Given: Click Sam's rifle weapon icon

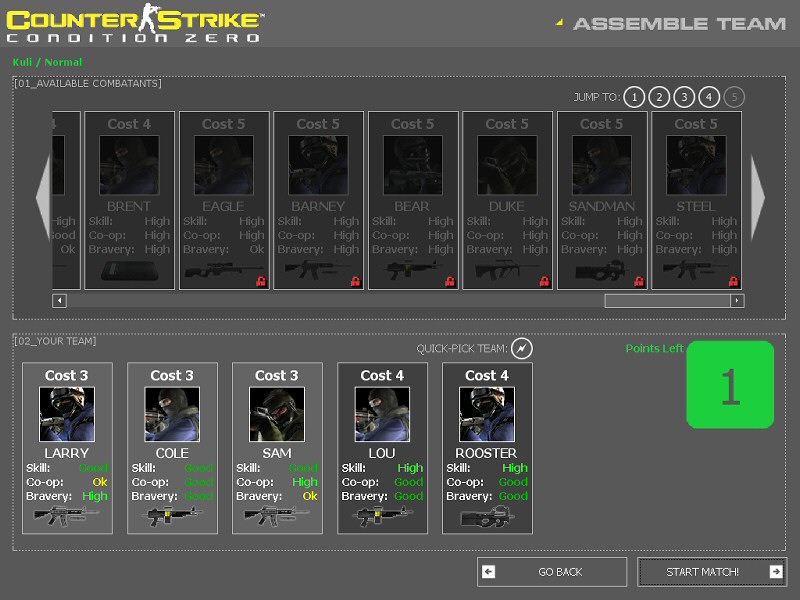Looking at the screenshot, I should 276,516.
